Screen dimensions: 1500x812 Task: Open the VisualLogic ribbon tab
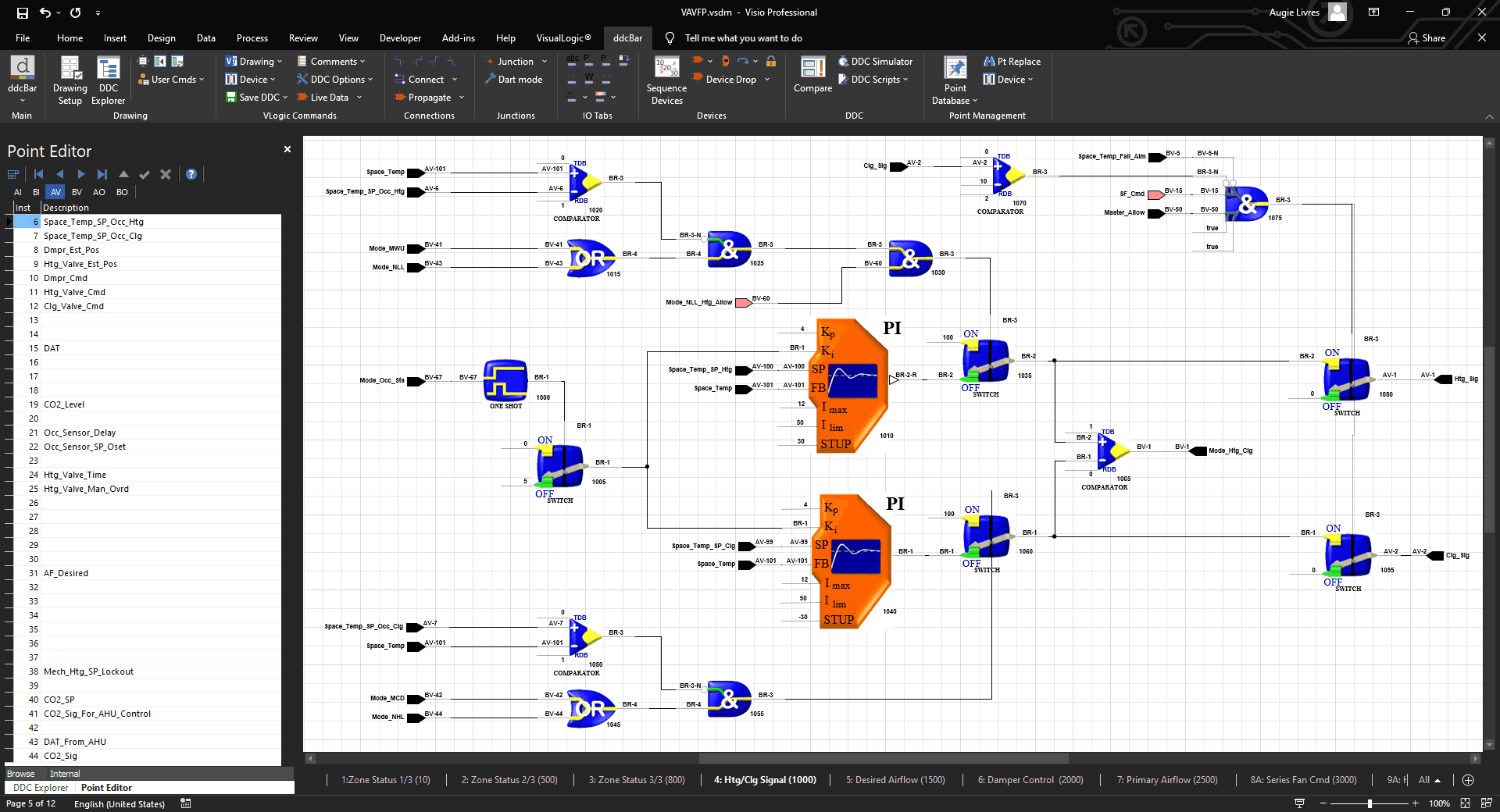point(563,38)
